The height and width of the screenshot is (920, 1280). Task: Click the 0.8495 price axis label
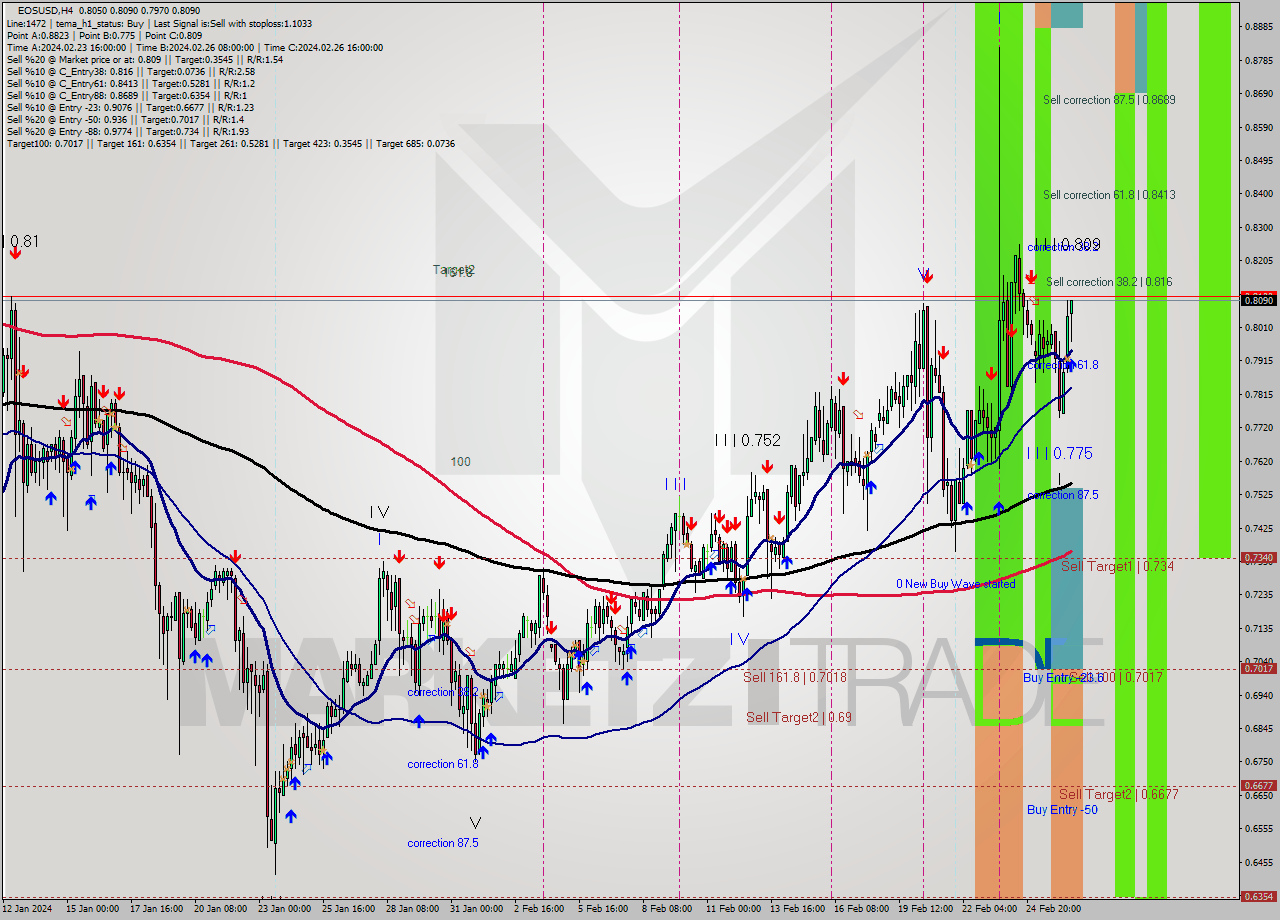coord(1259,161)
